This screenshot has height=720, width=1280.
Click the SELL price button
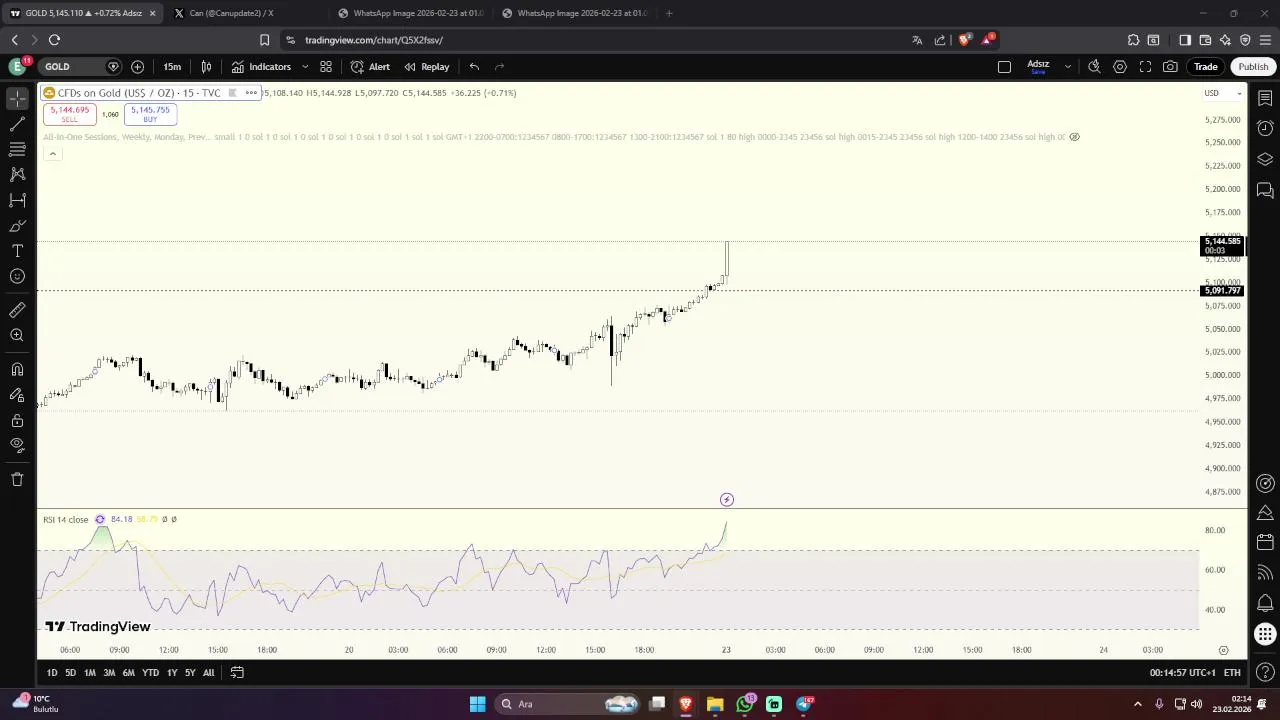69,115
